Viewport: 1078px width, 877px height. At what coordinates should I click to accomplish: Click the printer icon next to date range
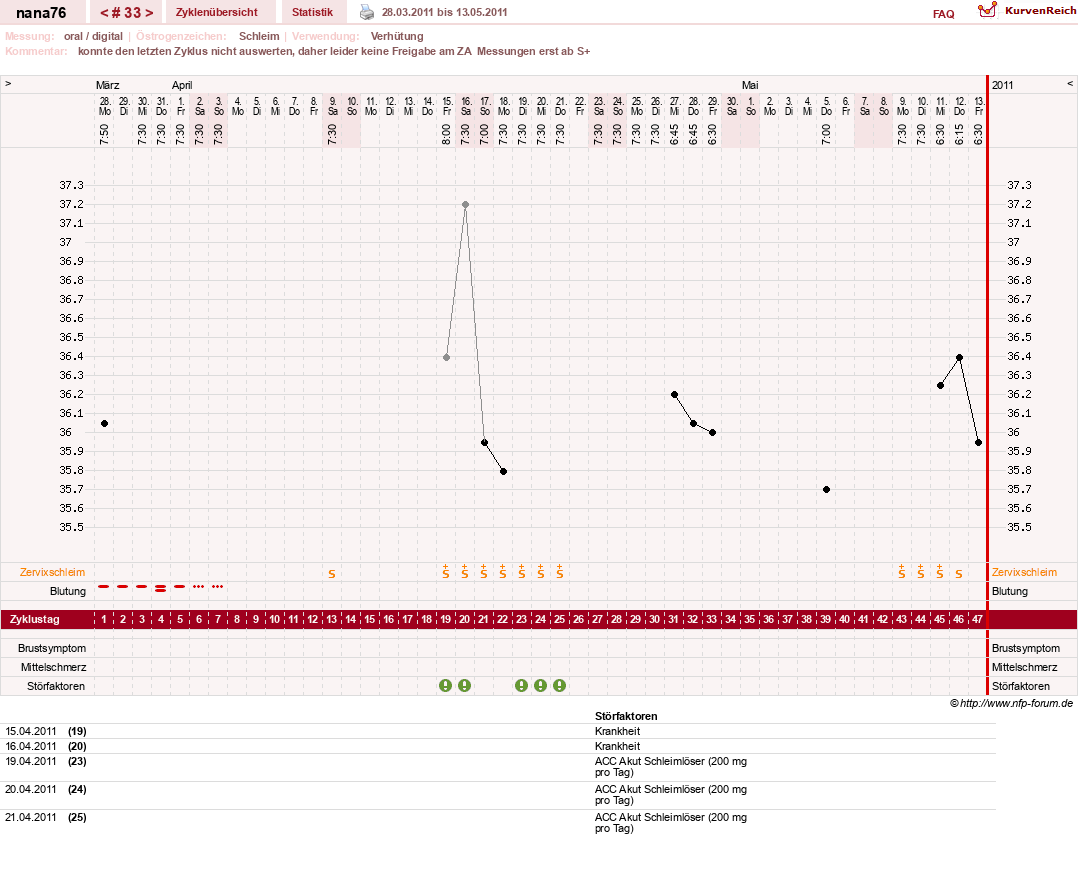pyautogui.click(x=367, y=12)
